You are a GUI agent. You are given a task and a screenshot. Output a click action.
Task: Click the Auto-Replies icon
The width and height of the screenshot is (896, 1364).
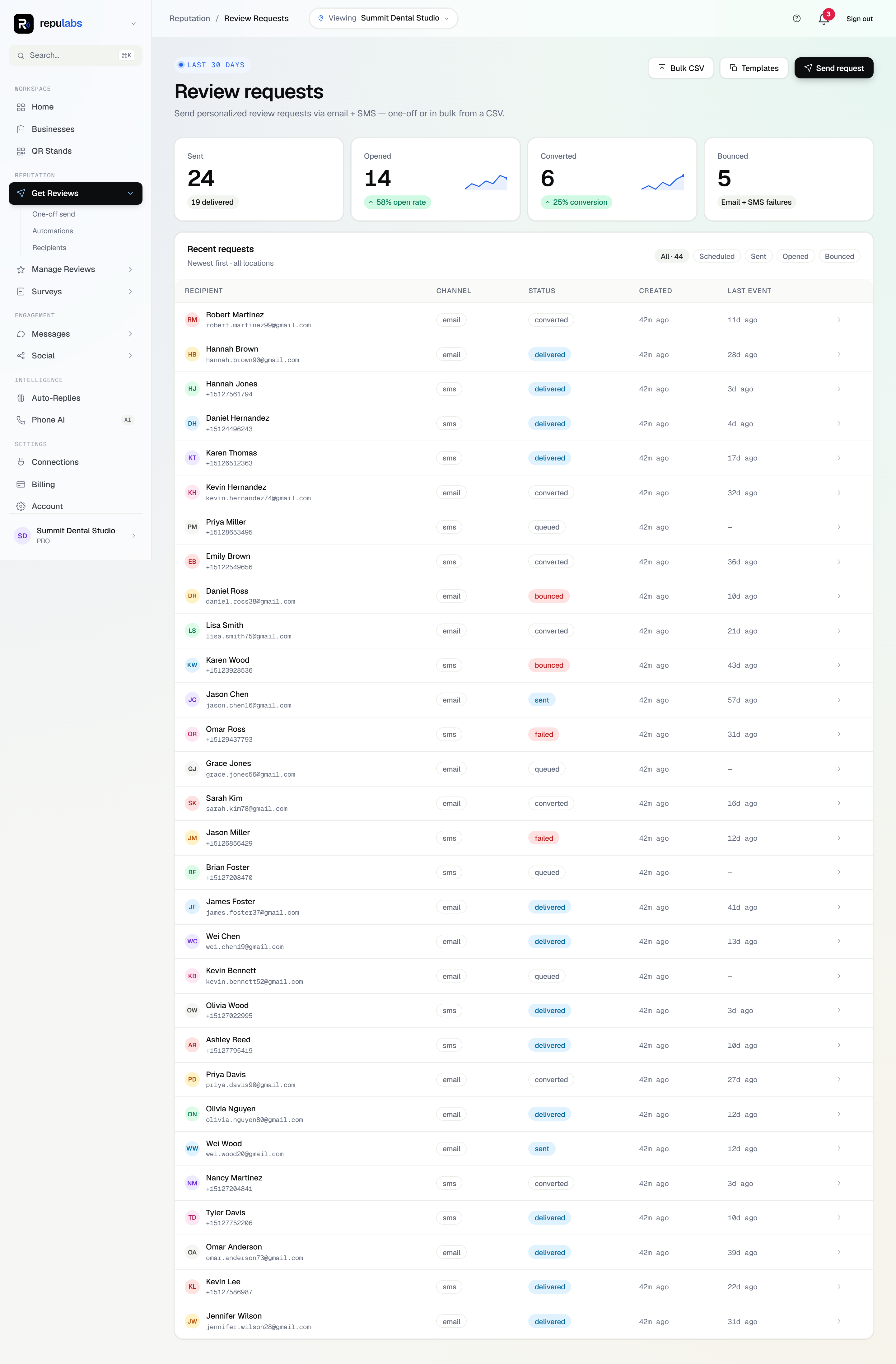[21, 398]
